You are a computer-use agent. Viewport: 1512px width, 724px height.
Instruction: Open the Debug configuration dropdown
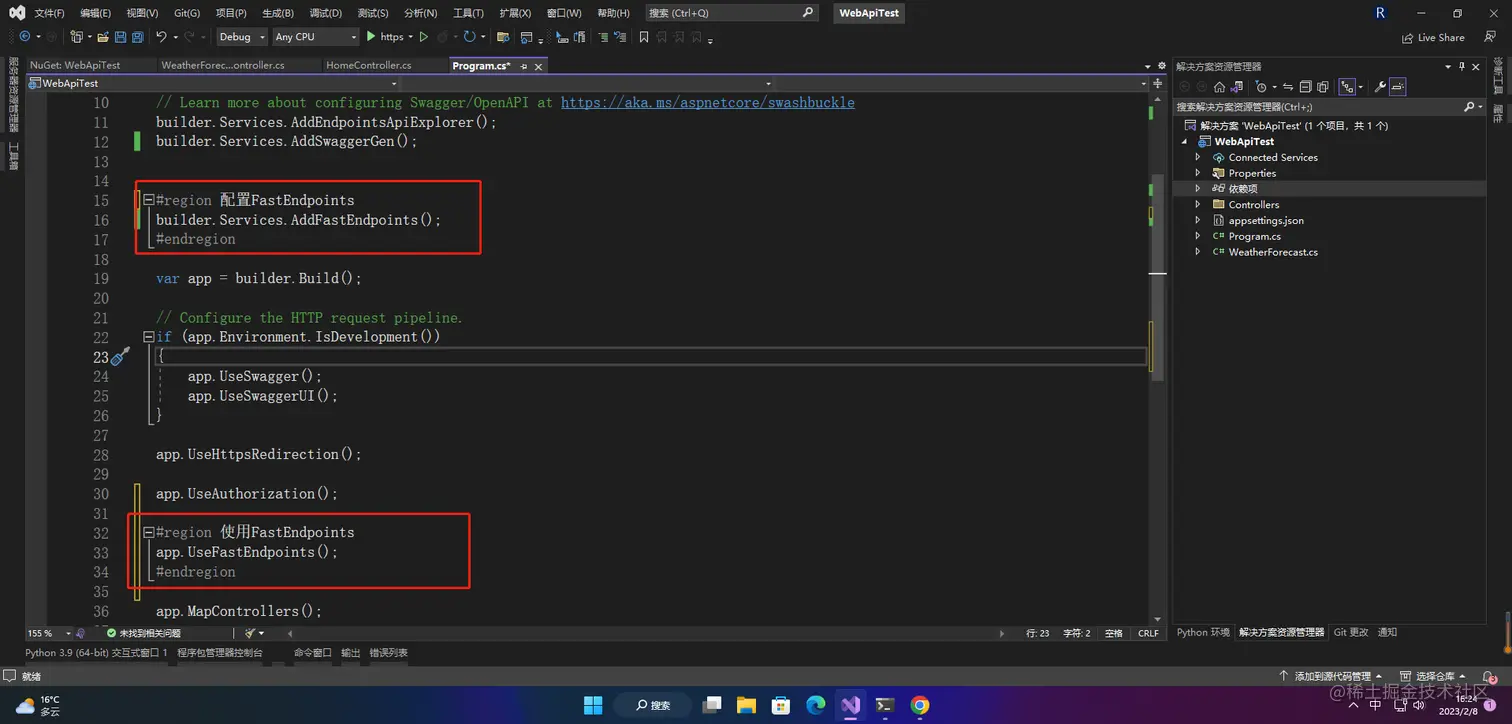[x=241, y=37]
